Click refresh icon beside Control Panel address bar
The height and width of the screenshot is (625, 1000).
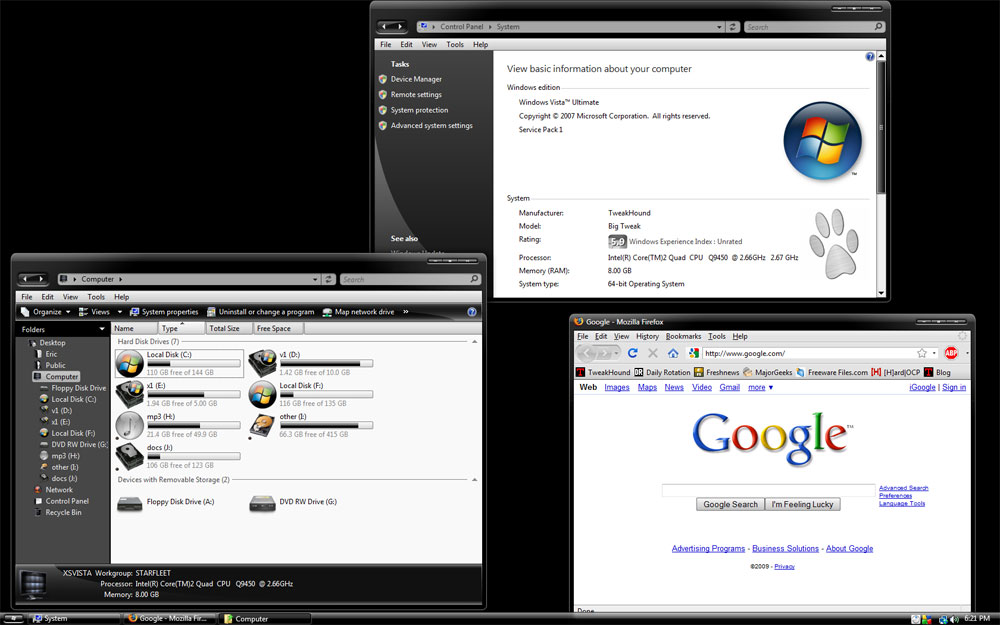(733, 27)
